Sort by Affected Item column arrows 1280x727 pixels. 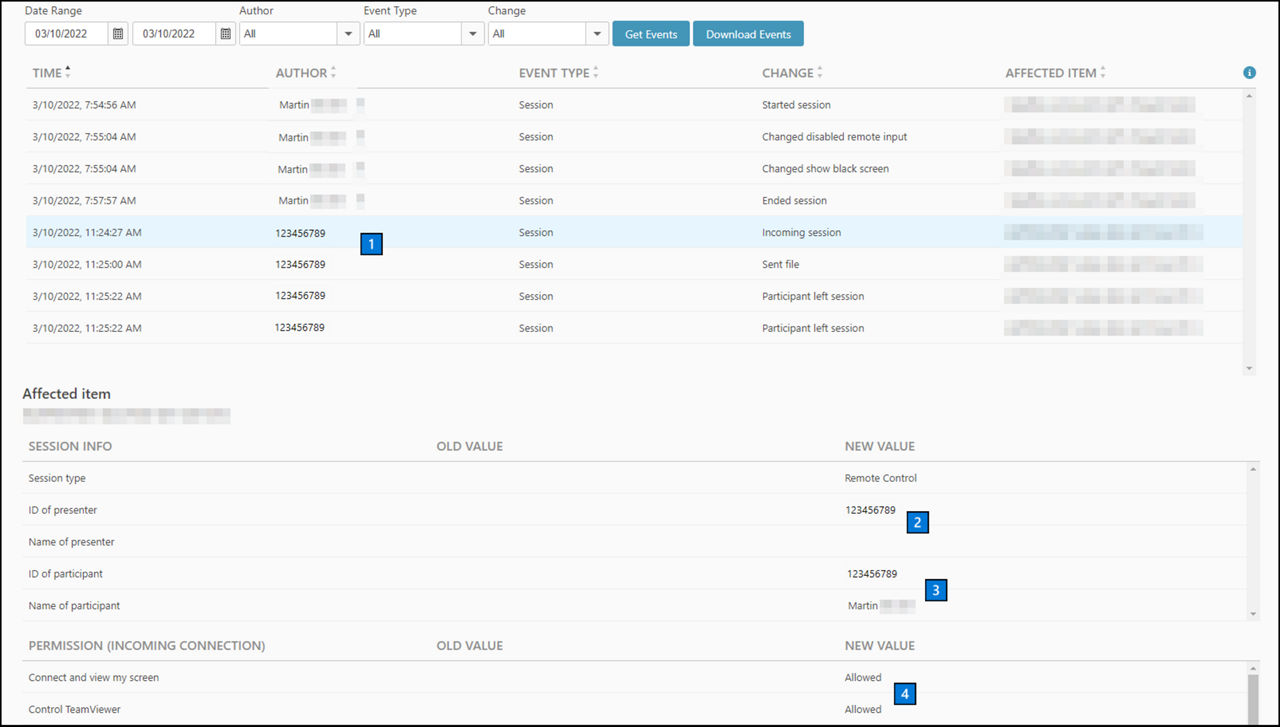coord(1103,73)
